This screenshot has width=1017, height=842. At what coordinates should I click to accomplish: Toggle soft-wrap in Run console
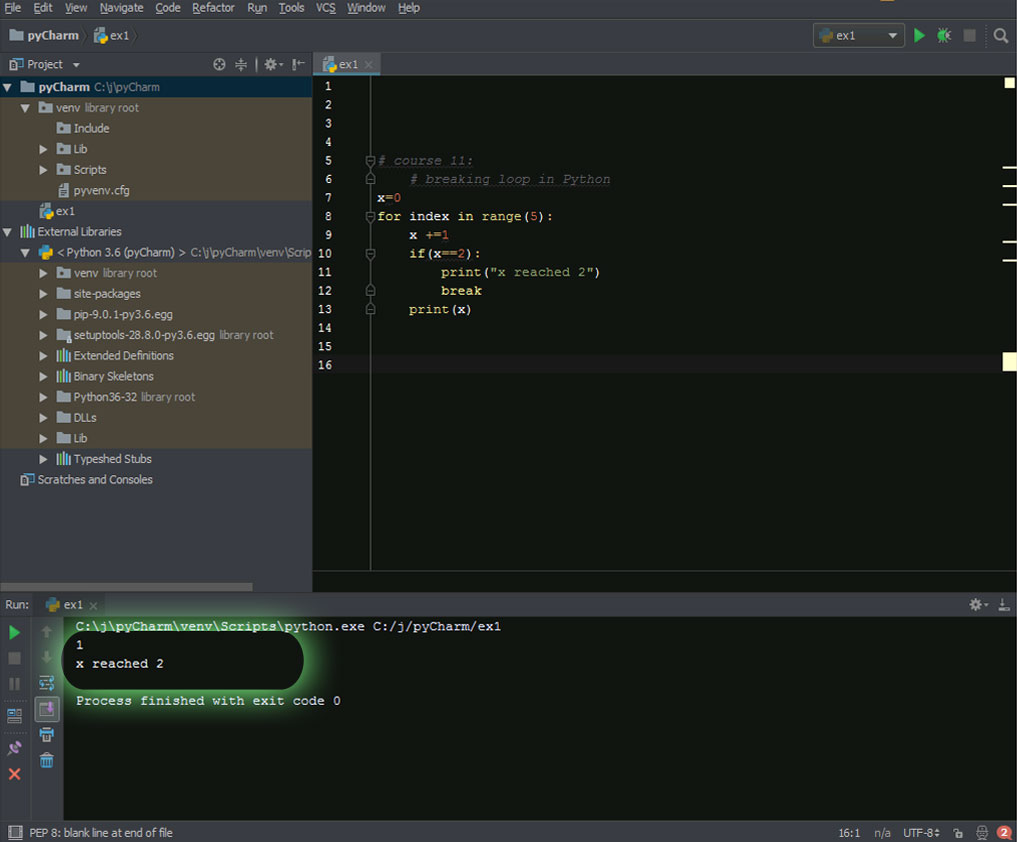coord(47,682)
